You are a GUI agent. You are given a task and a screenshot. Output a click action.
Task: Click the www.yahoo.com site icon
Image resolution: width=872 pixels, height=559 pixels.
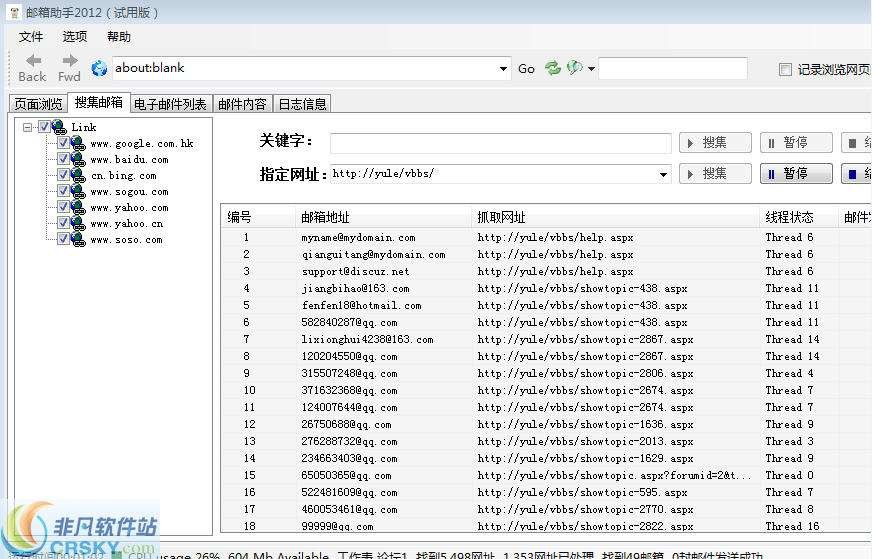78,207
